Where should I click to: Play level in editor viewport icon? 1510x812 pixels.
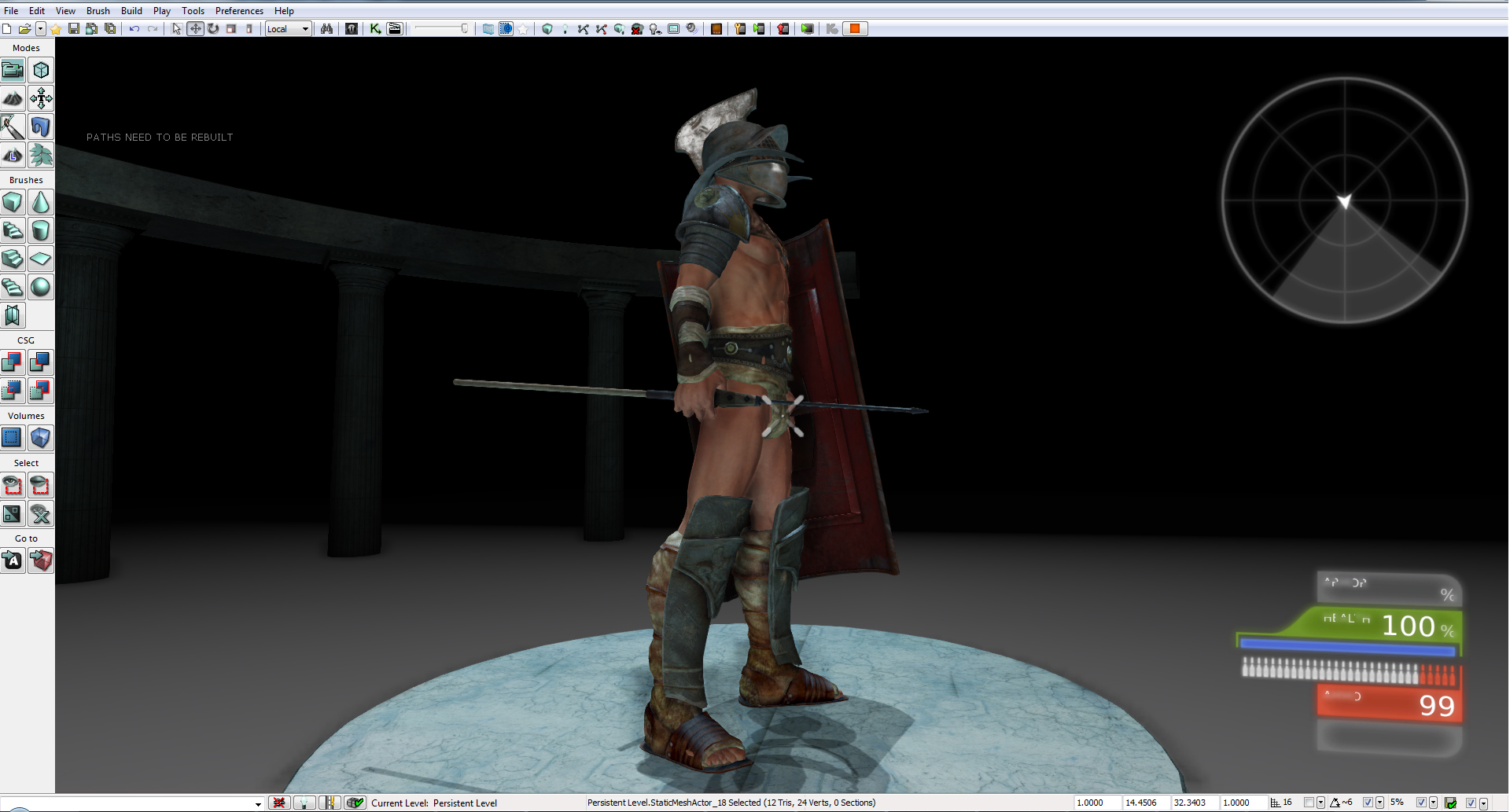808,29
